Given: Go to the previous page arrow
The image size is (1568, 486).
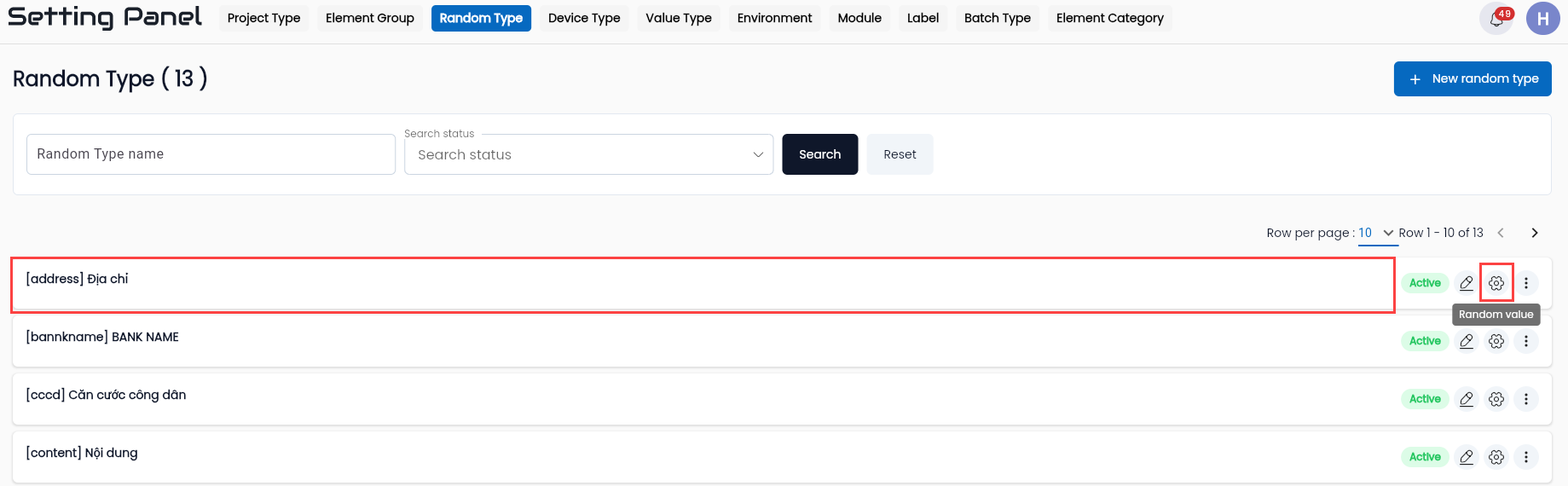Looking at the screenshot, I should tap(1501, 233).
